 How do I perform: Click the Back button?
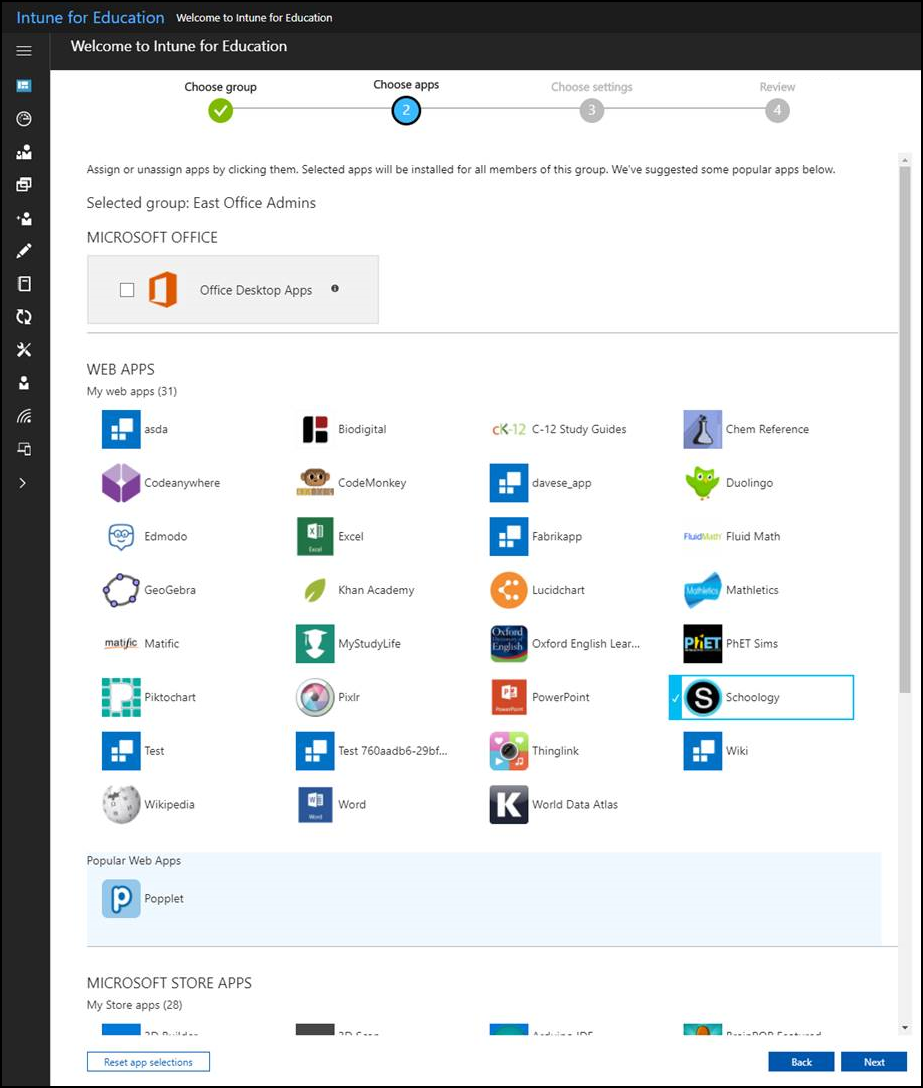click(802, 1062)
